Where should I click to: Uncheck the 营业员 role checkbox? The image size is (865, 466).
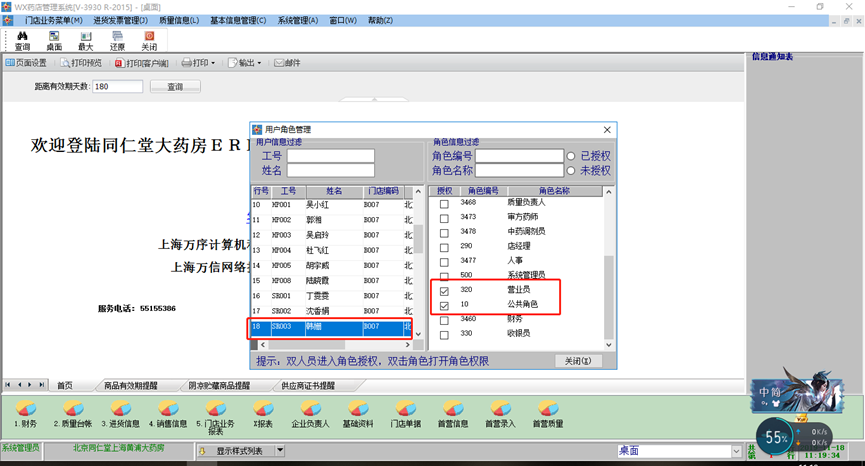(x=444, y=291)
